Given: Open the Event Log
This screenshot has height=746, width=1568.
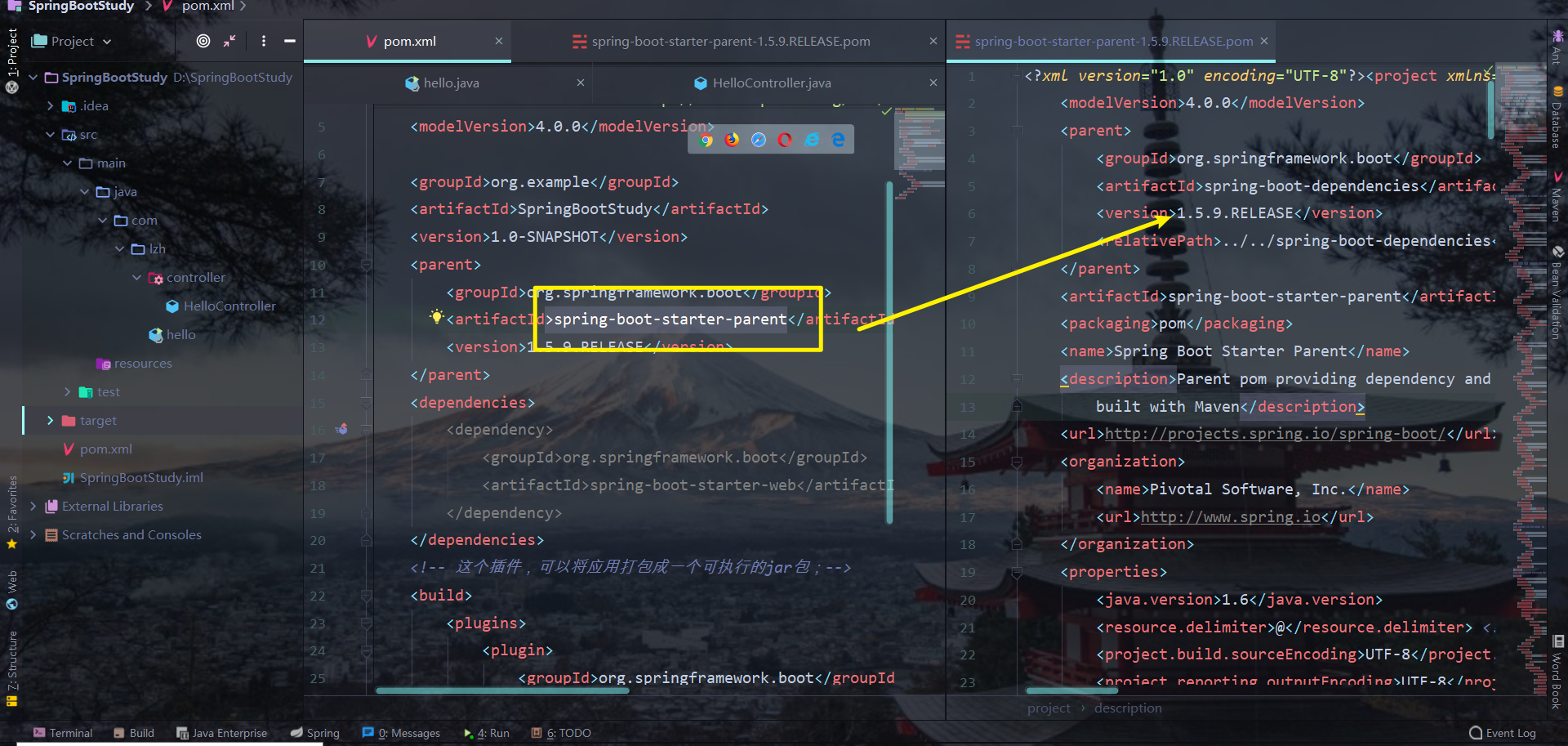Looking at the screenshot, I should pyautogui.click(x=1503, y=733).
